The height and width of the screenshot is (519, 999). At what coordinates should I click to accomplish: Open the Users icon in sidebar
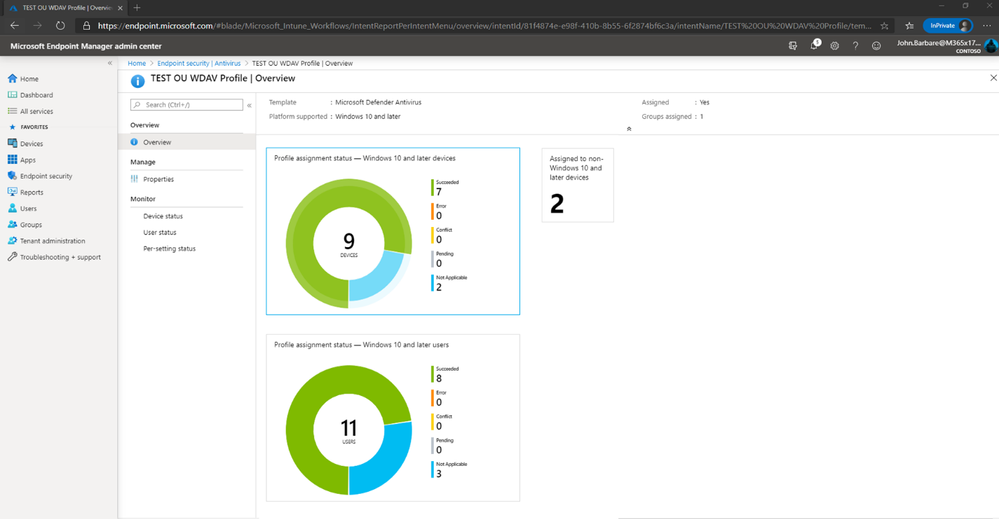coord(12,208)
